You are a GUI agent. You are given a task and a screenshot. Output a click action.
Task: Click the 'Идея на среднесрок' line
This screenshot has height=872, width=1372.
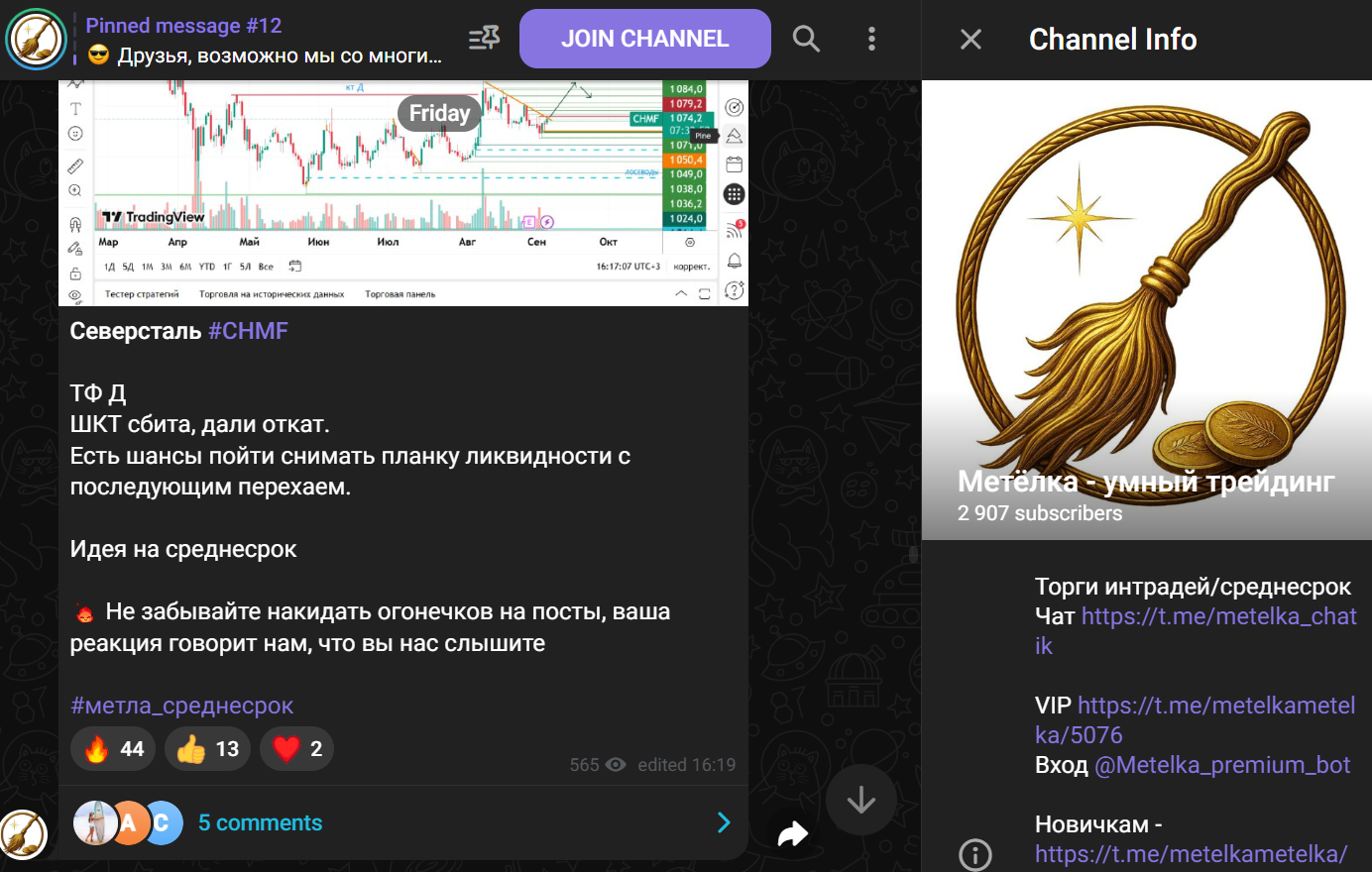(x=183, y=549)
